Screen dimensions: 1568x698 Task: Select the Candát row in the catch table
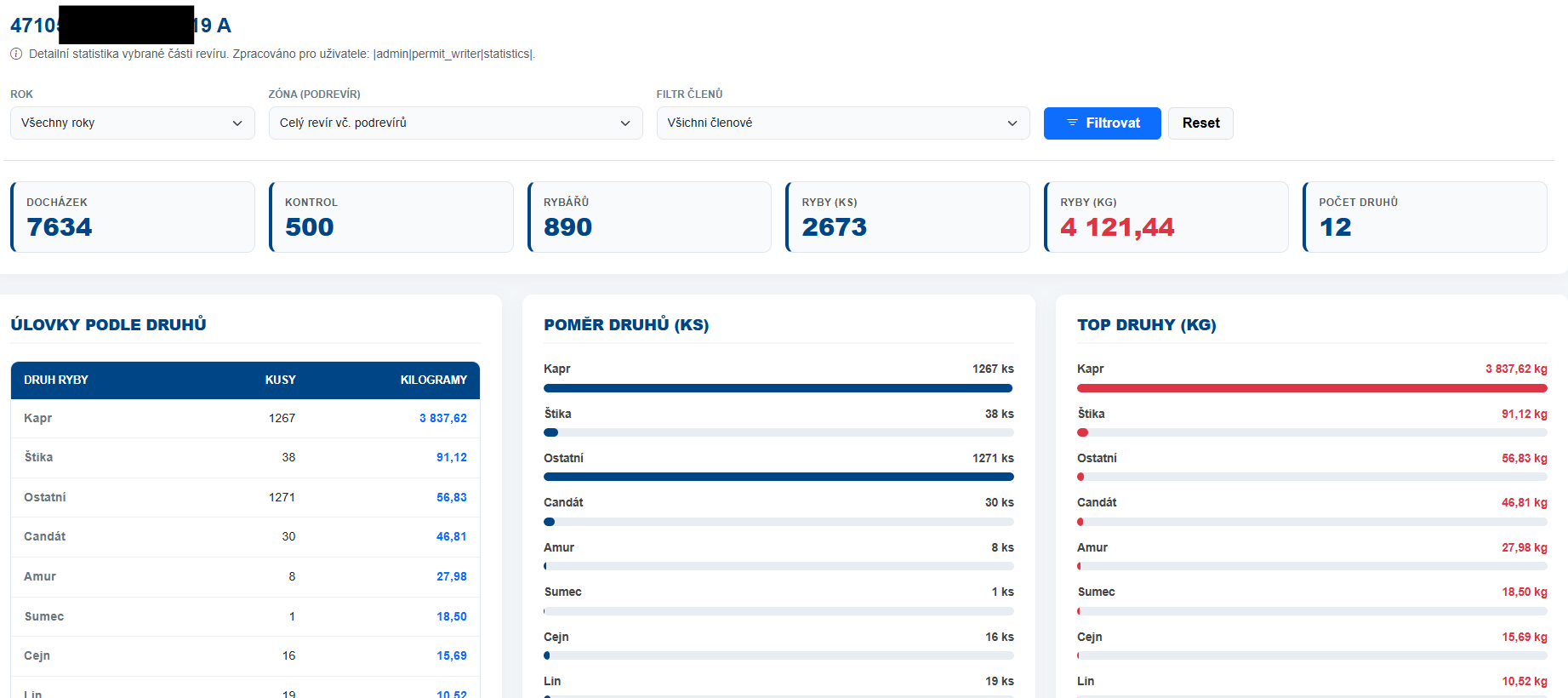[245, 537]
